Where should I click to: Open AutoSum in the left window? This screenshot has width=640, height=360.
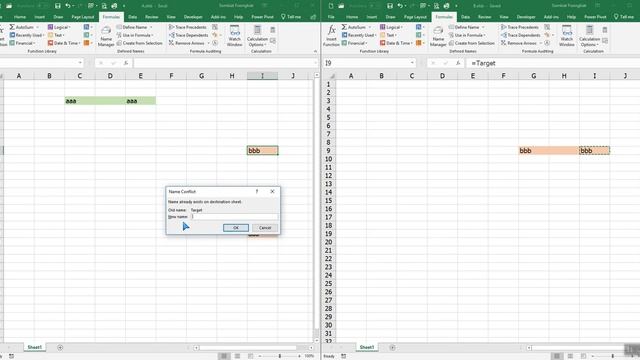pyautogui.click(x=24, y=27)
